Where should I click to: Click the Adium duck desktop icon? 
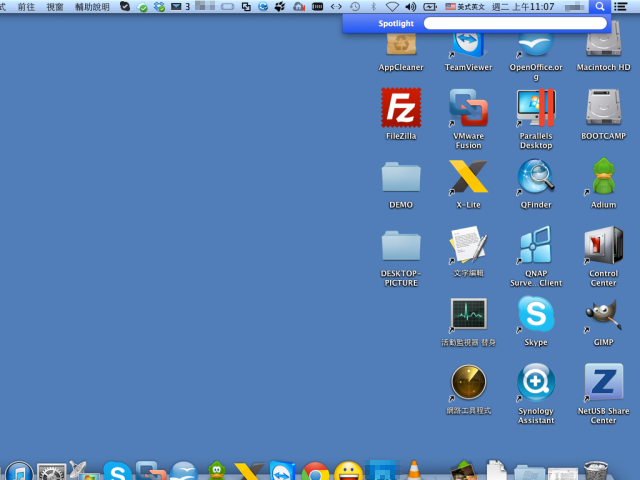(603, 176)
